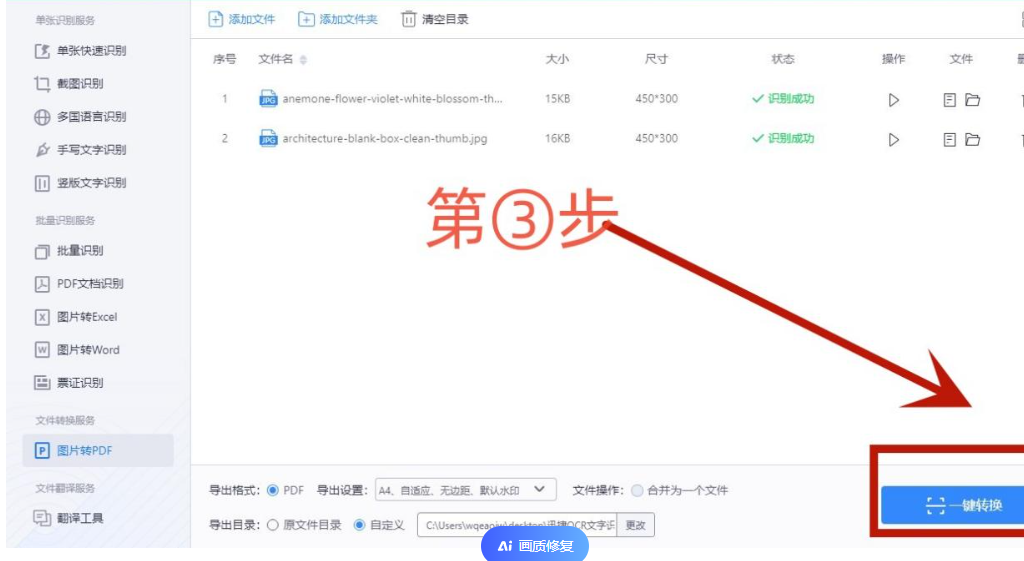Click the 序号 column header
The width and height of the screenshot is (1024, 561).
click(x=225, y=59)
